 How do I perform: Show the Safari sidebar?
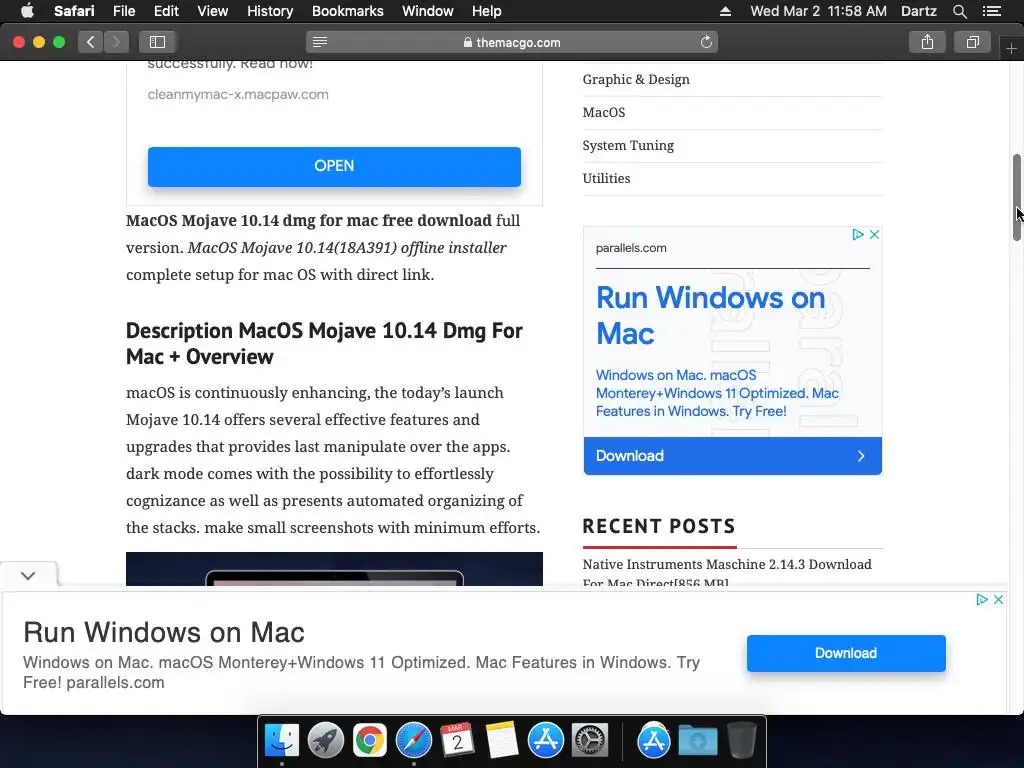click(157, 42)
